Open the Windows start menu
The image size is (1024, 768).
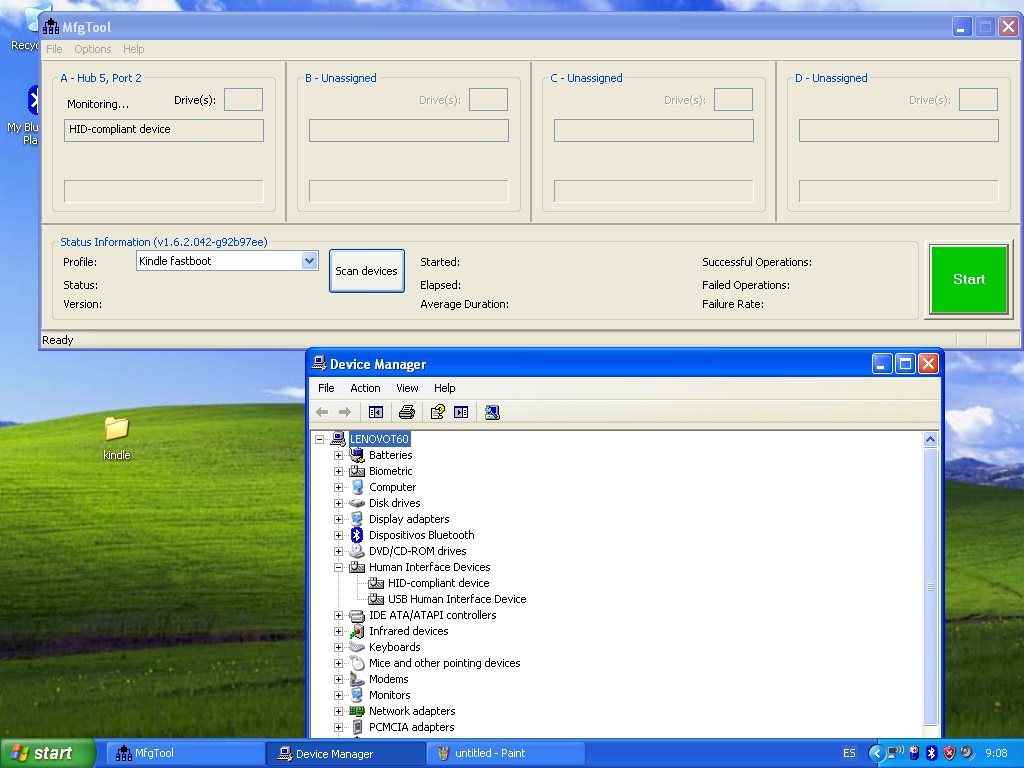pos(47,753)
